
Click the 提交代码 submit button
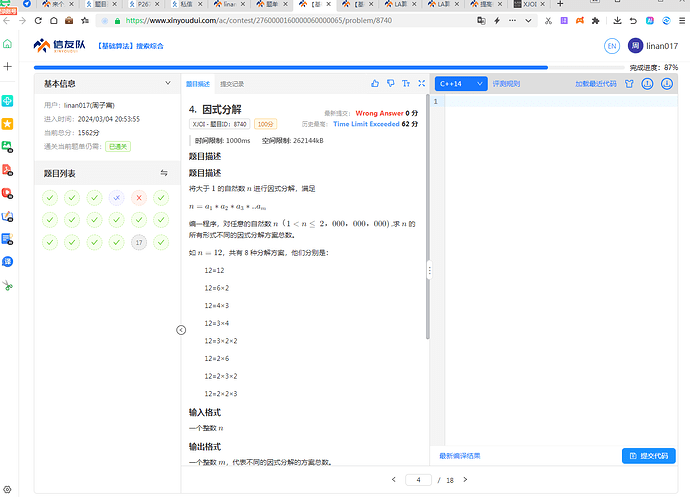click(649, 456)
